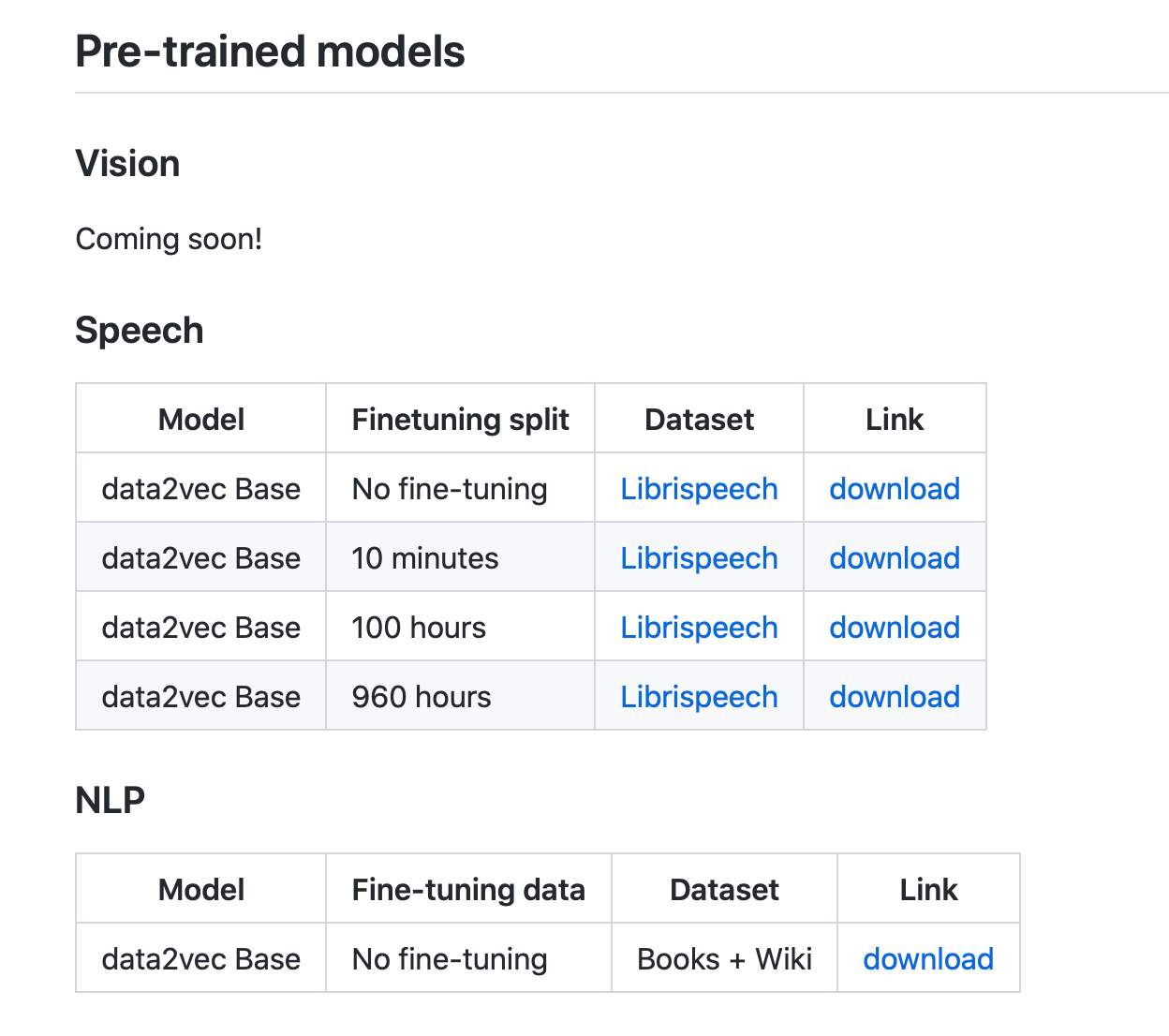The image size is (1169, 1036).
Task: Click Fine-tuning data column header
Action: (468, 890)
